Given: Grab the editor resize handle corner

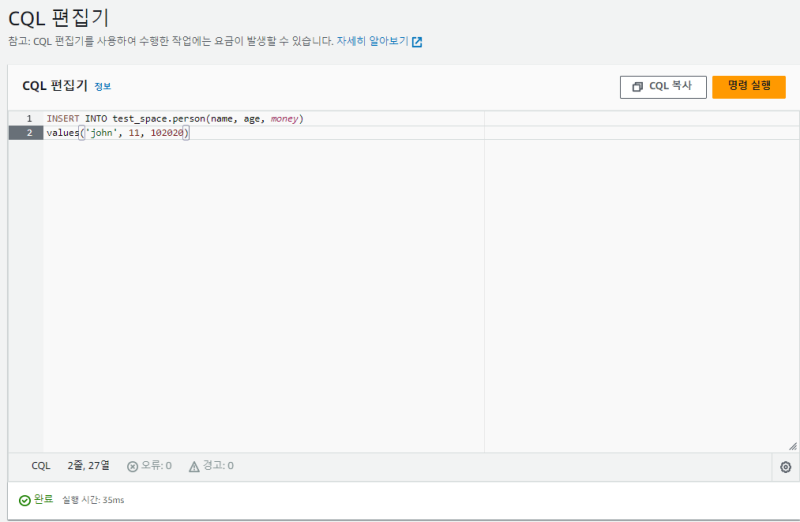Looking at the screenshot, I should tap(793, 445).
